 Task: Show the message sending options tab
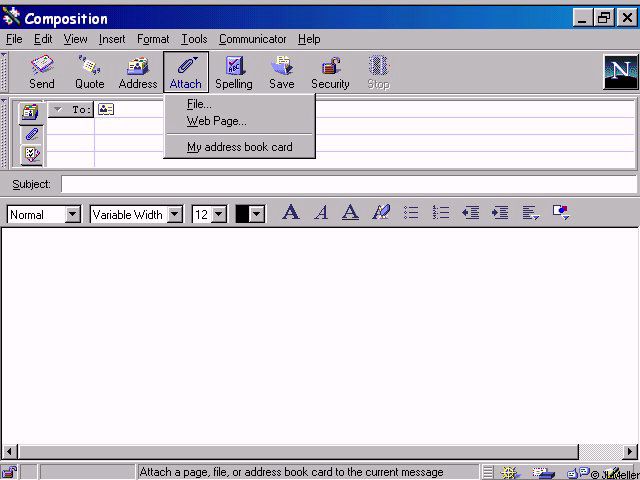[31, 154]
